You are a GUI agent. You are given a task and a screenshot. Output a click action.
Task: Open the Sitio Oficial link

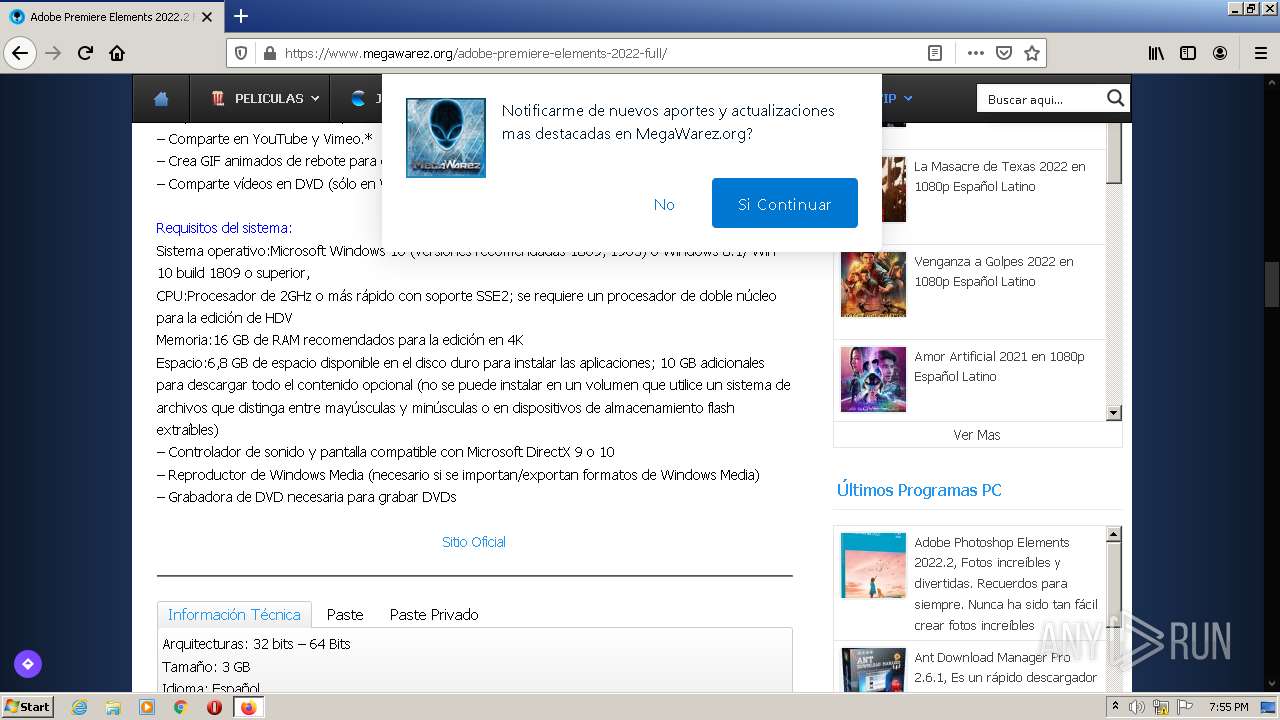pos(474,542)
